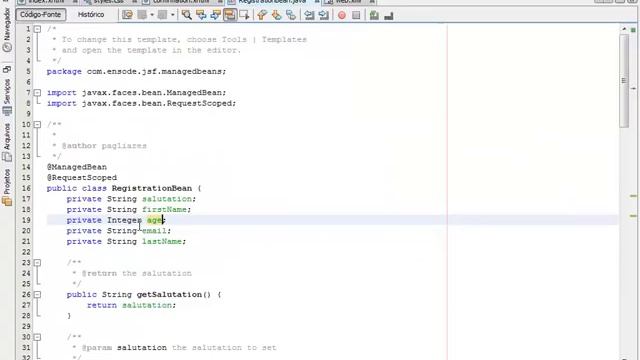This screenshot has width=640, height=360.
Task: Collapse the getSalutation method fold at line 26
Action: 37,294
